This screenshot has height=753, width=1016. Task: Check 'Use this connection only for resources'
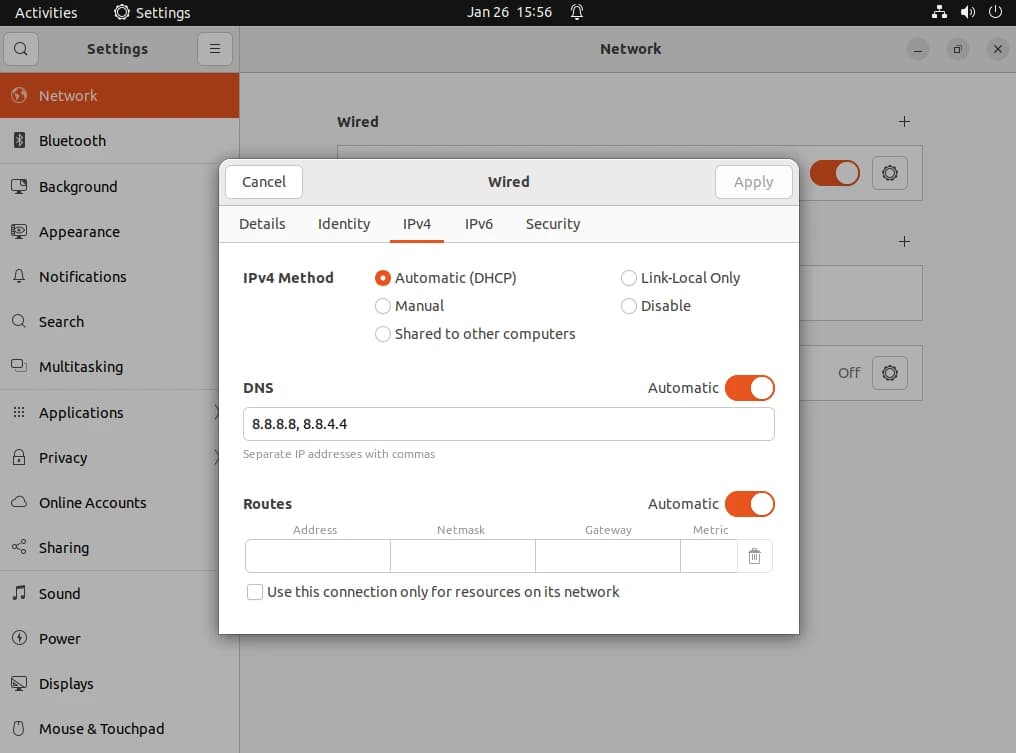tap(255, 592)
